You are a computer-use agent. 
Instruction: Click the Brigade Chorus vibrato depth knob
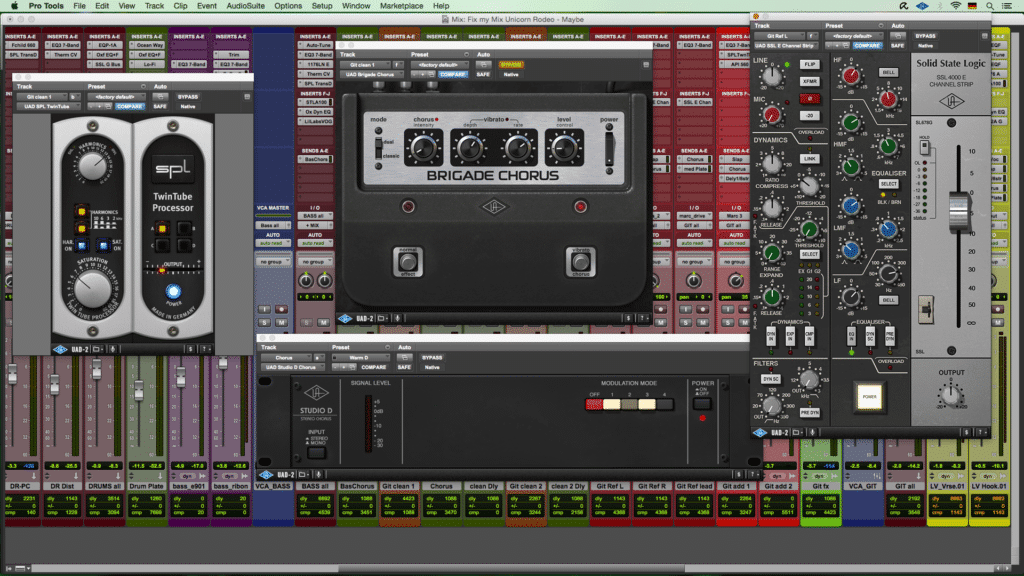point(470,148)
